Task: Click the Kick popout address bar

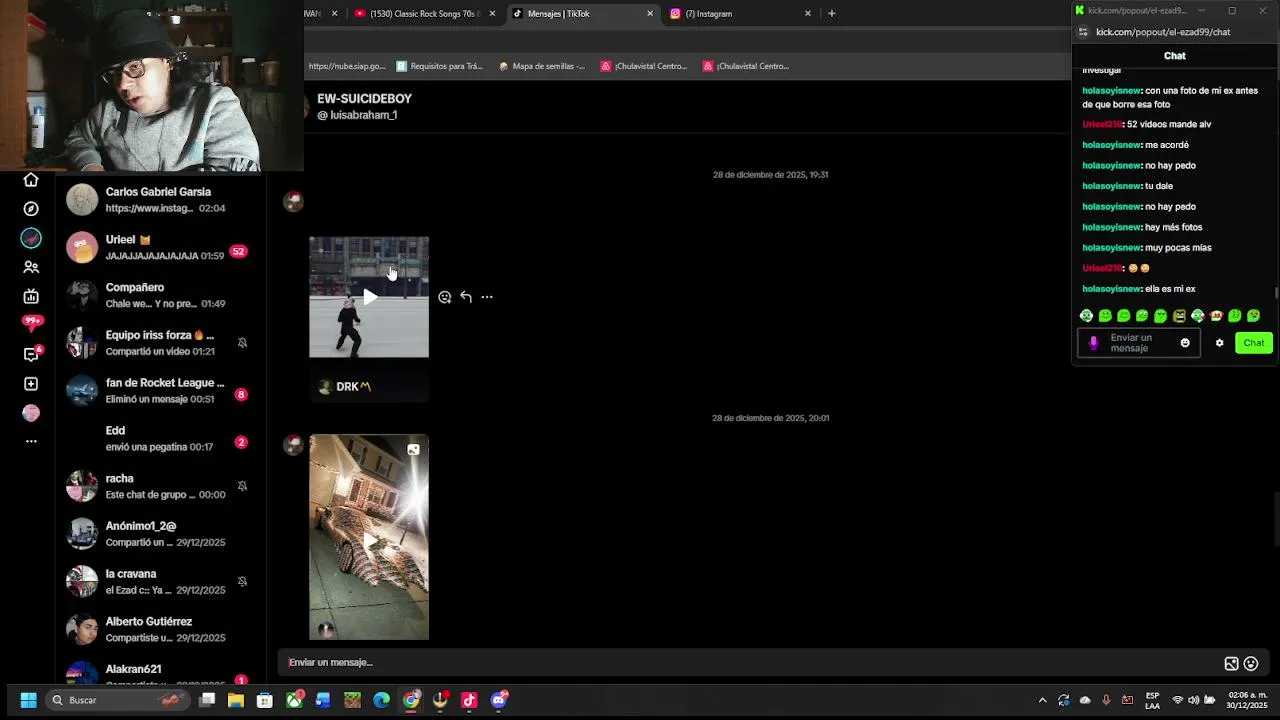Action: [x=1163, y=32]
